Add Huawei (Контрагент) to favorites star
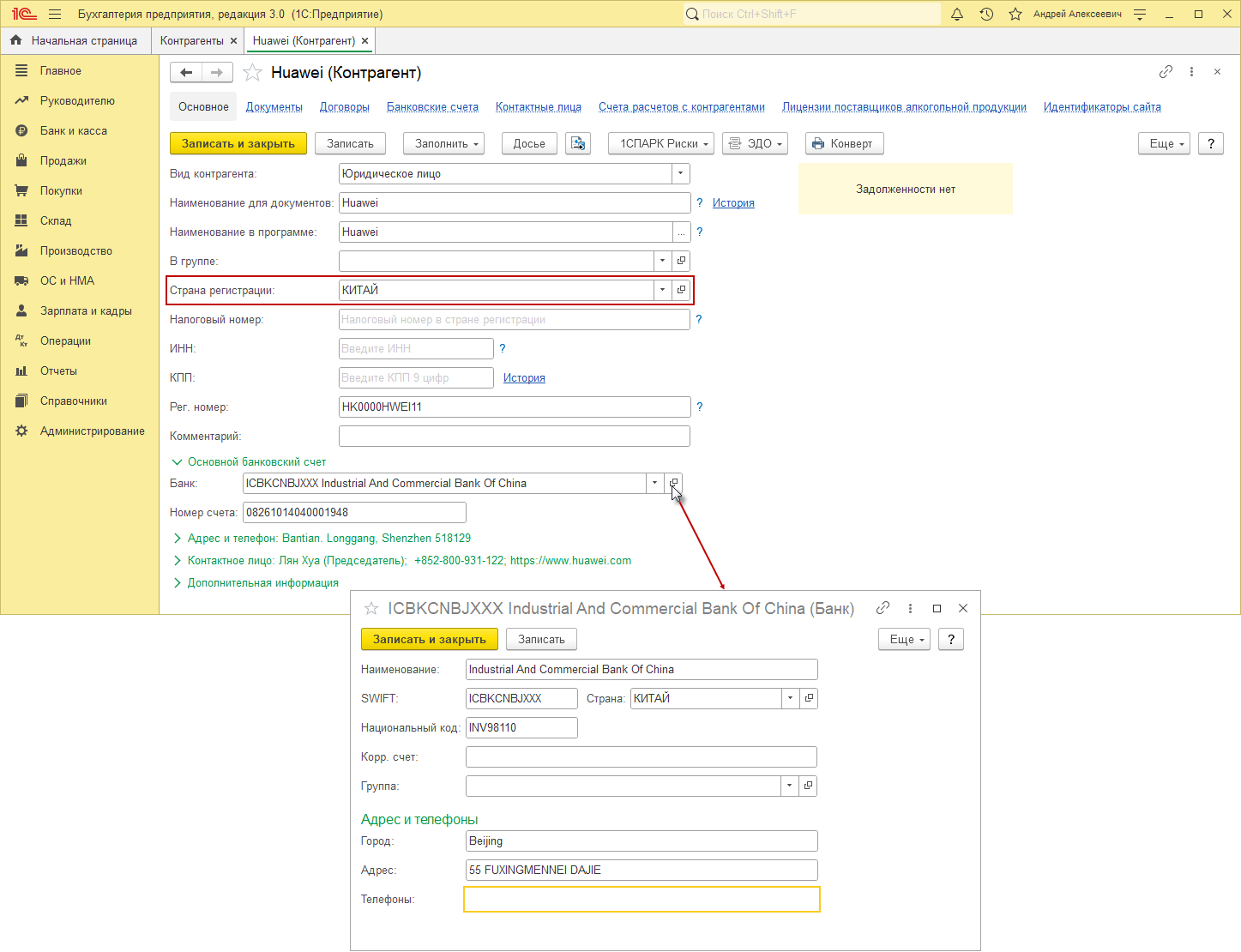This screenshot has height=952, width=1241. pyautogui.click(x=252, y=73)
